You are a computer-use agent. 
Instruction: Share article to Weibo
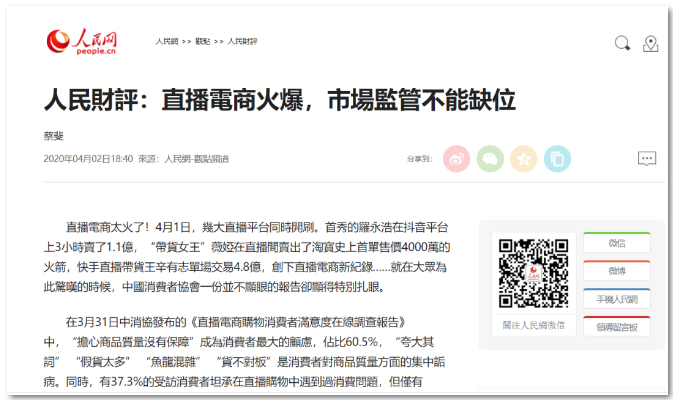(456, 158)
